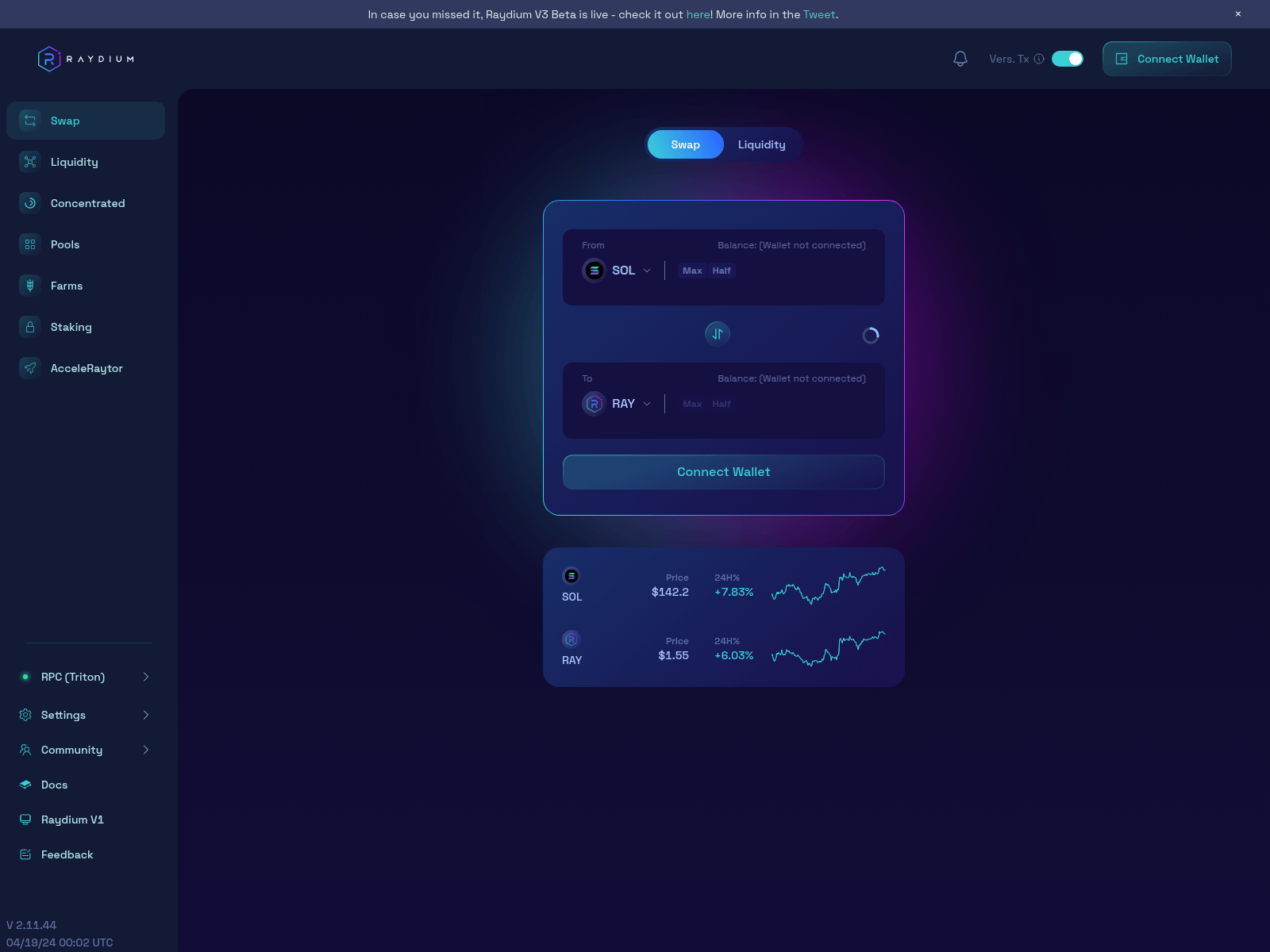Switch to the Liquidity tab pill
This screenshot has height=952, width=1270.
(x=762, y=144)
